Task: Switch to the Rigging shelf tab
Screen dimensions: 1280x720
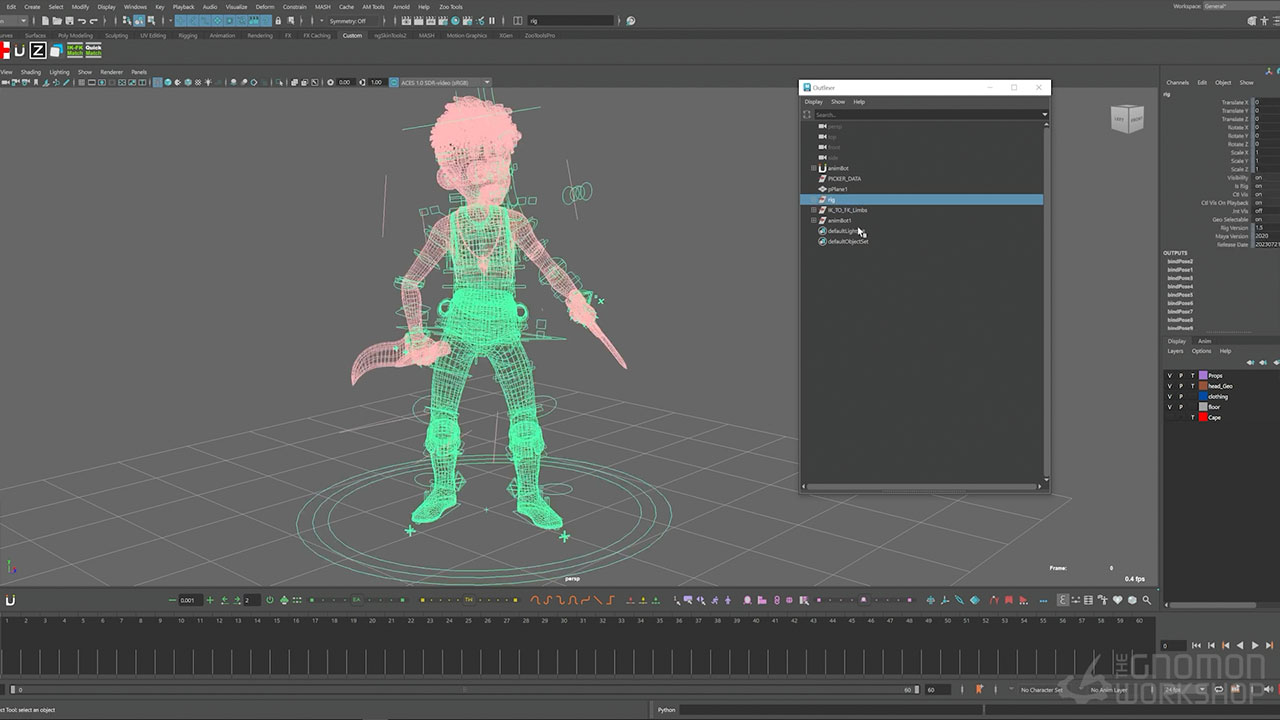Action: click(x=187, y=36)
